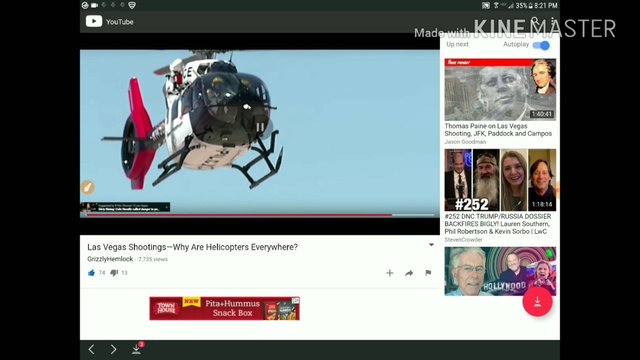Open downloads icon in bottom bar
640x360 pixels.
tap(137, 349)
